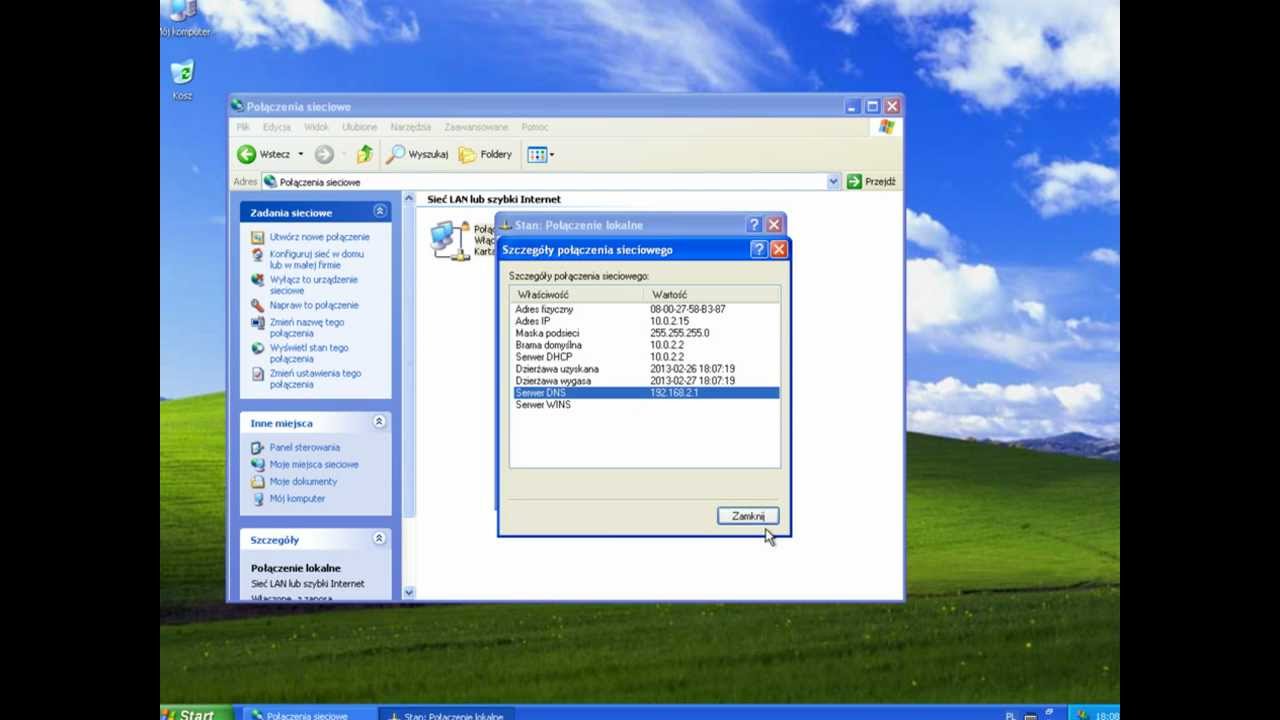
Task: Open the Ulubione menu
Action: (359, 127)
